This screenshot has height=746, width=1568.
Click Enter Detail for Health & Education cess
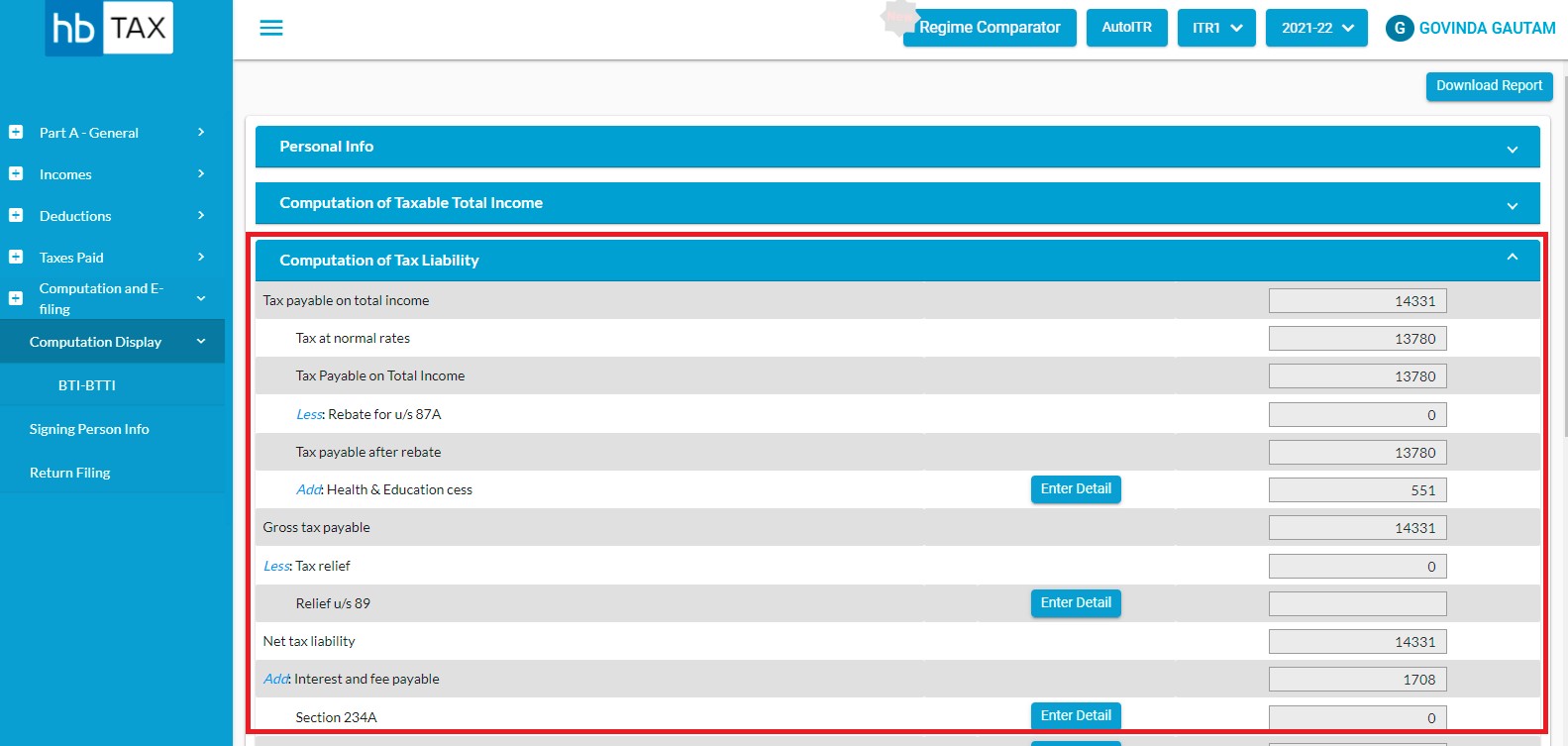click(x=1076, y=489)
